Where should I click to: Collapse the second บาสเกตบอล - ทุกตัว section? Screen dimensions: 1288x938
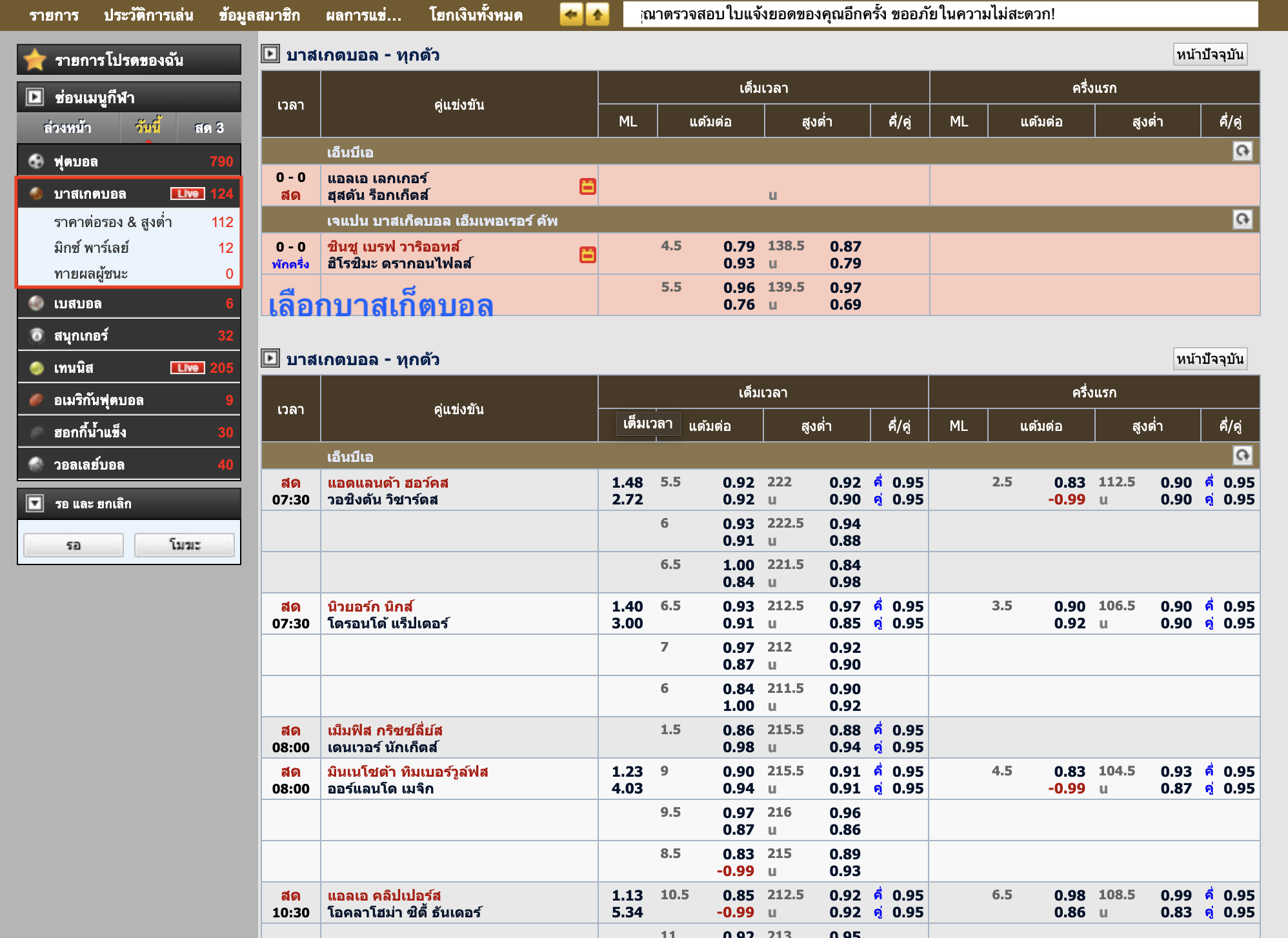pos(270,359)
